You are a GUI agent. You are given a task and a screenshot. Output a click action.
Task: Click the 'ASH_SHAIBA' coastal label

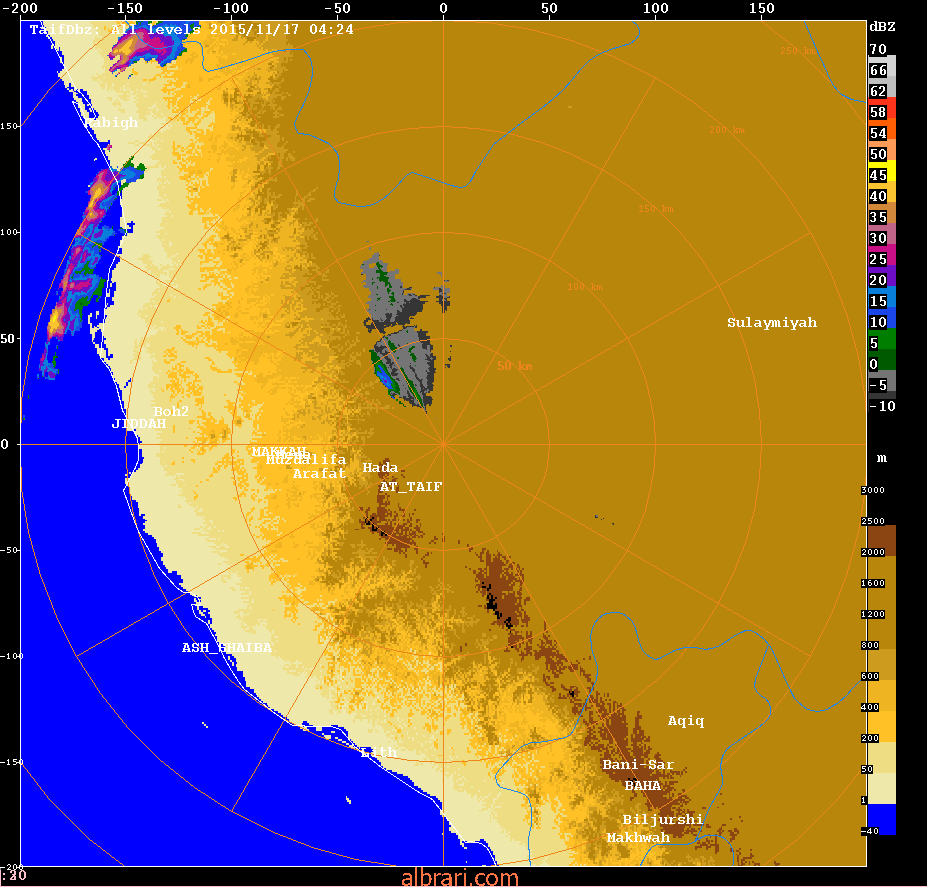tap(227, 648)
